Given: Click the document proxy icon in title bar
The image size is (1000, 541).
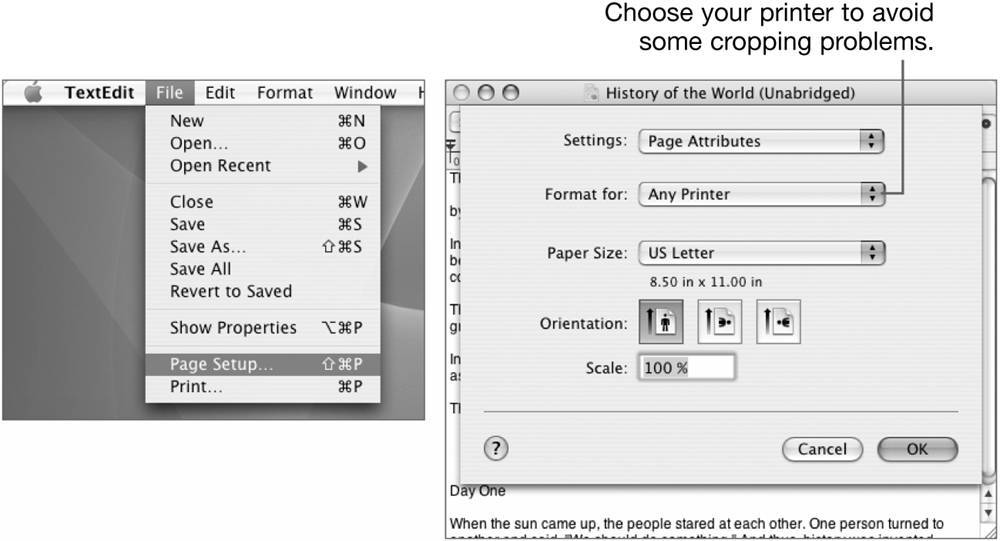Looking at the screenshot, I should [x=592, y=93].
